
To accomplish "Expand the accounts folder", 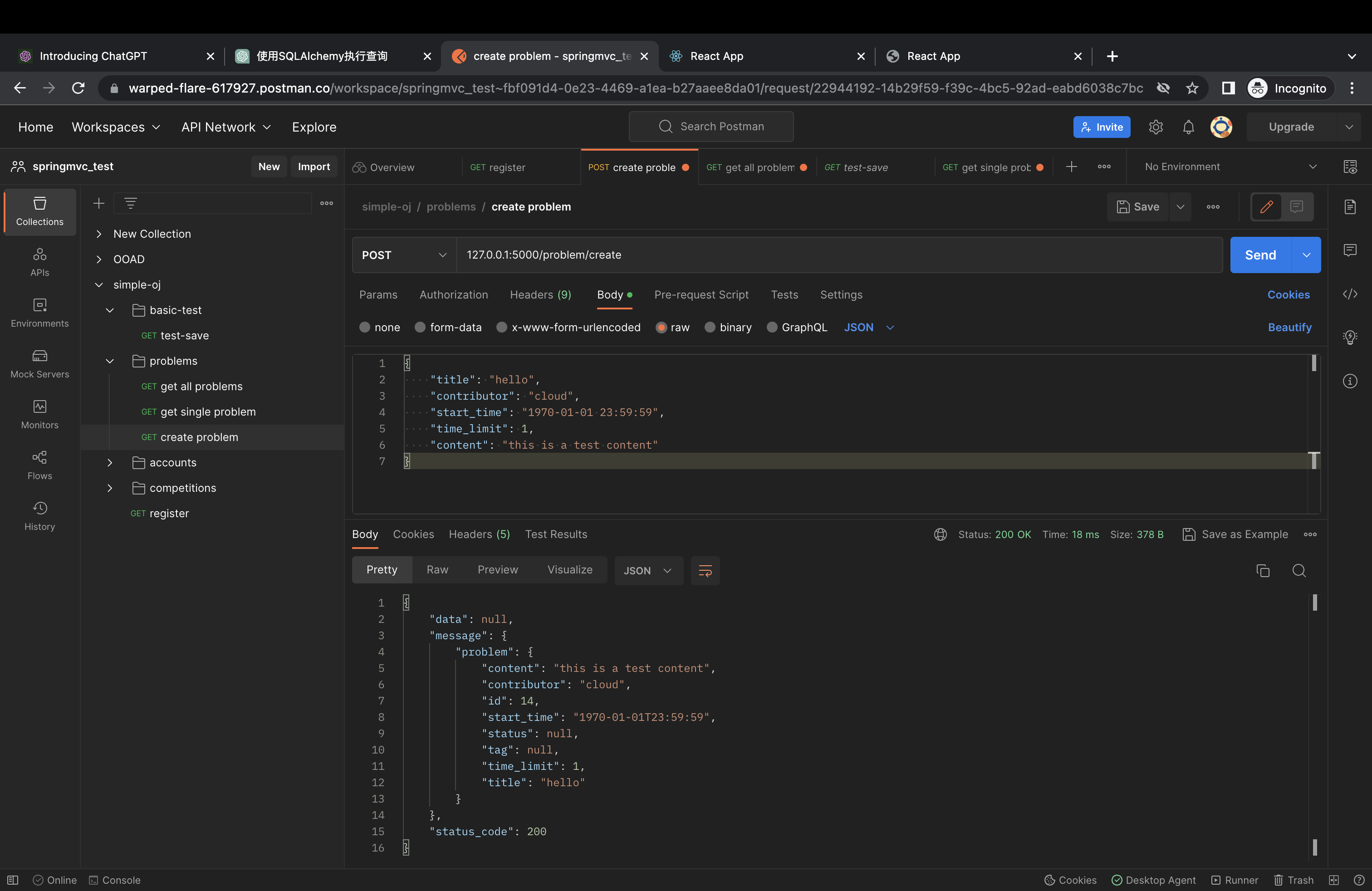I will click(109, 463).
